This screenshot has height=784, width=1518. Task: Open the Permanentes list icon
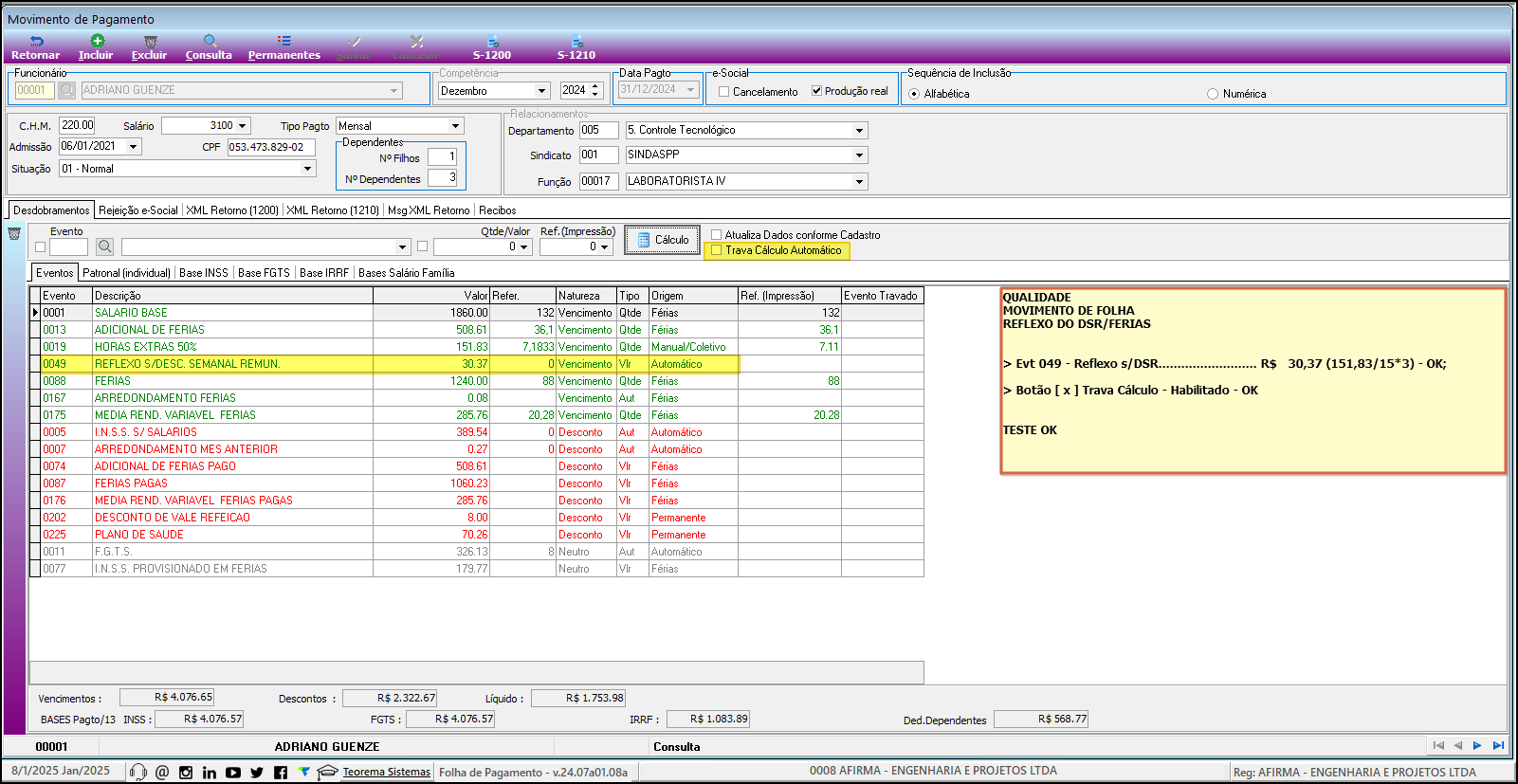click(x=284, y=41)
